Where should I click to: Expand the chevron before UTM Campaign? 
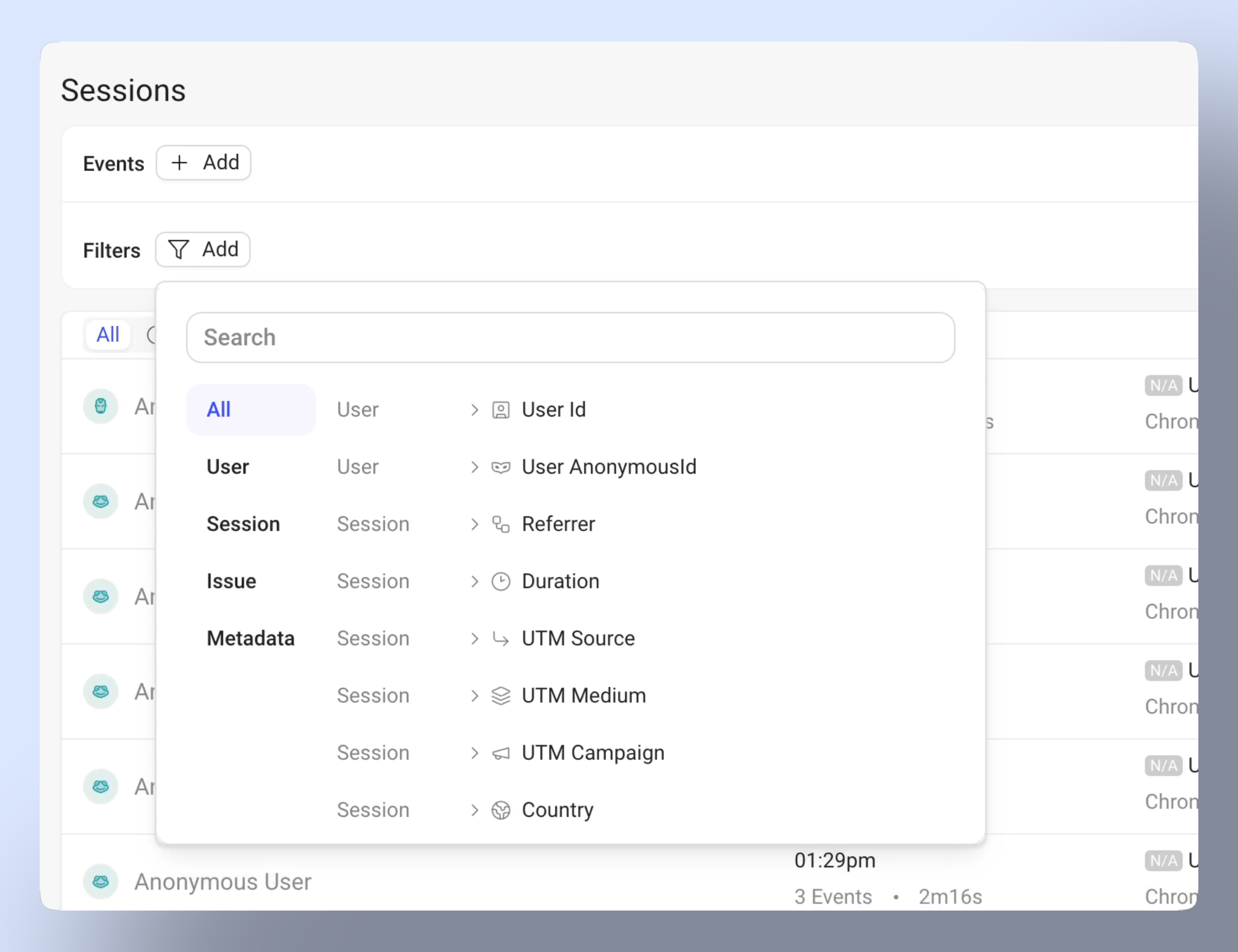click(475, 753)
